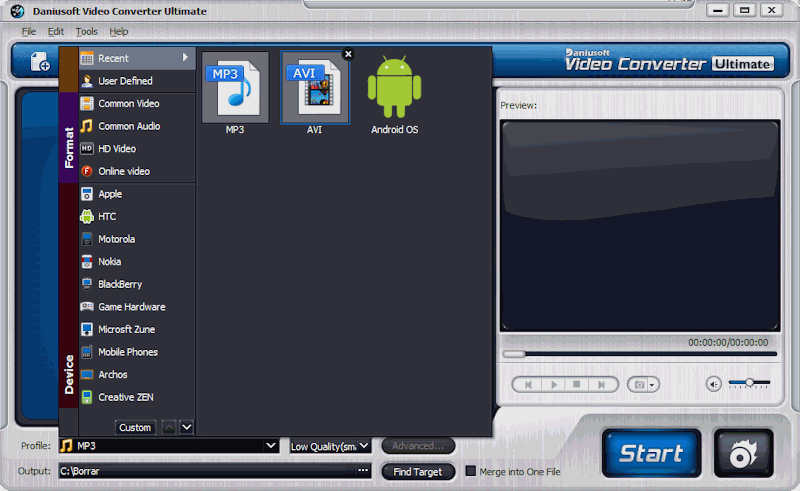This screenshot has height=491, width=800.
Task: Click the preview seek bar
Action: 639,354
